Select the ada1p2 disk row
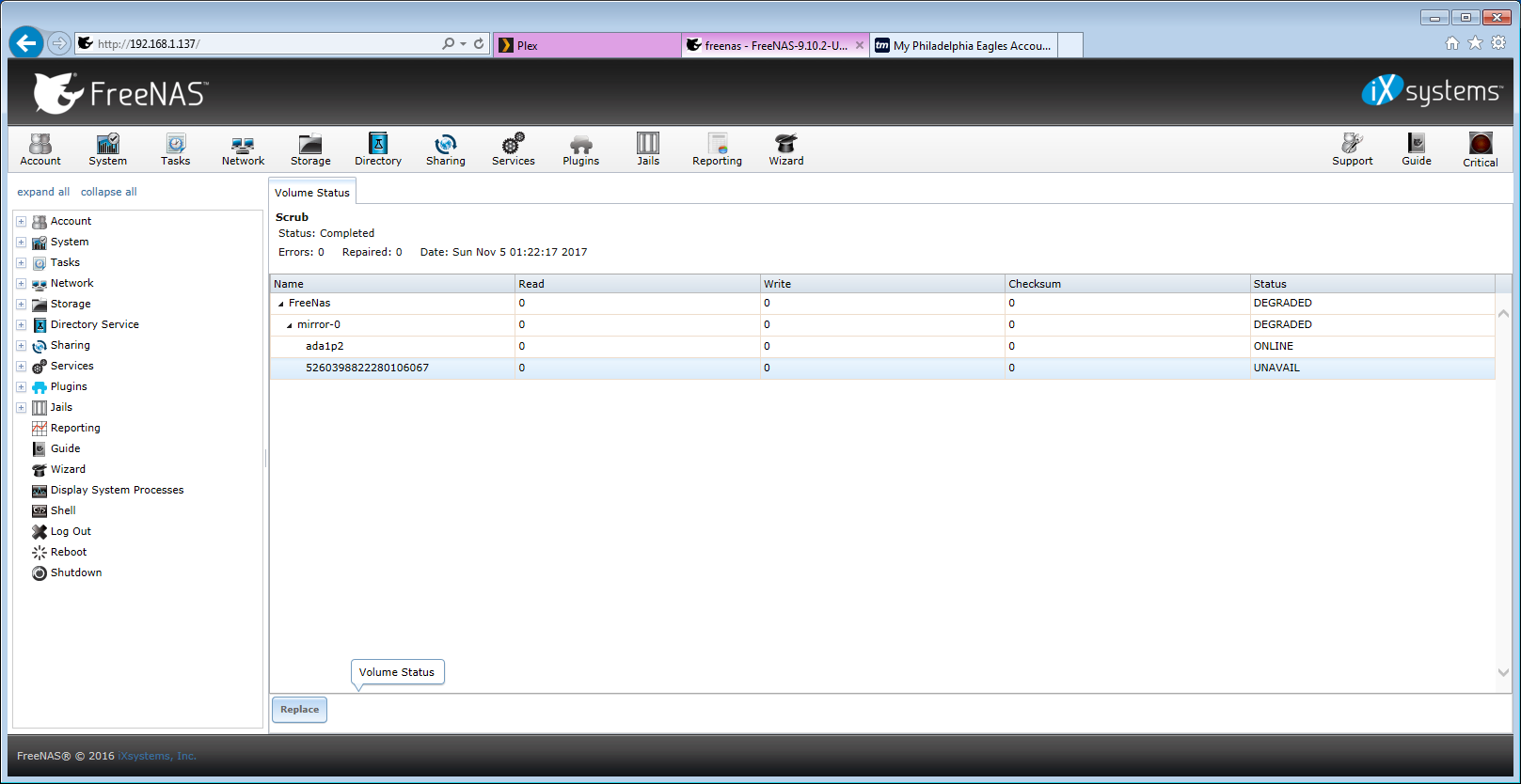 coord(882,346)
